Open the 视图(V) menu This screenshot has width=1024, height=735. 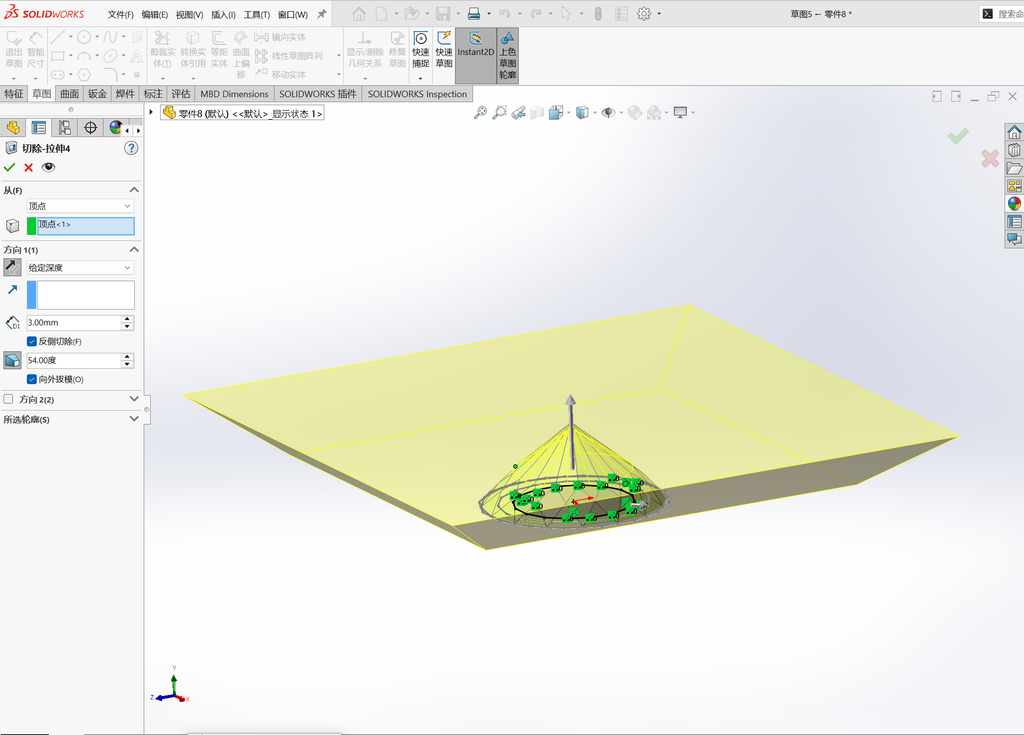coord(189,14)
